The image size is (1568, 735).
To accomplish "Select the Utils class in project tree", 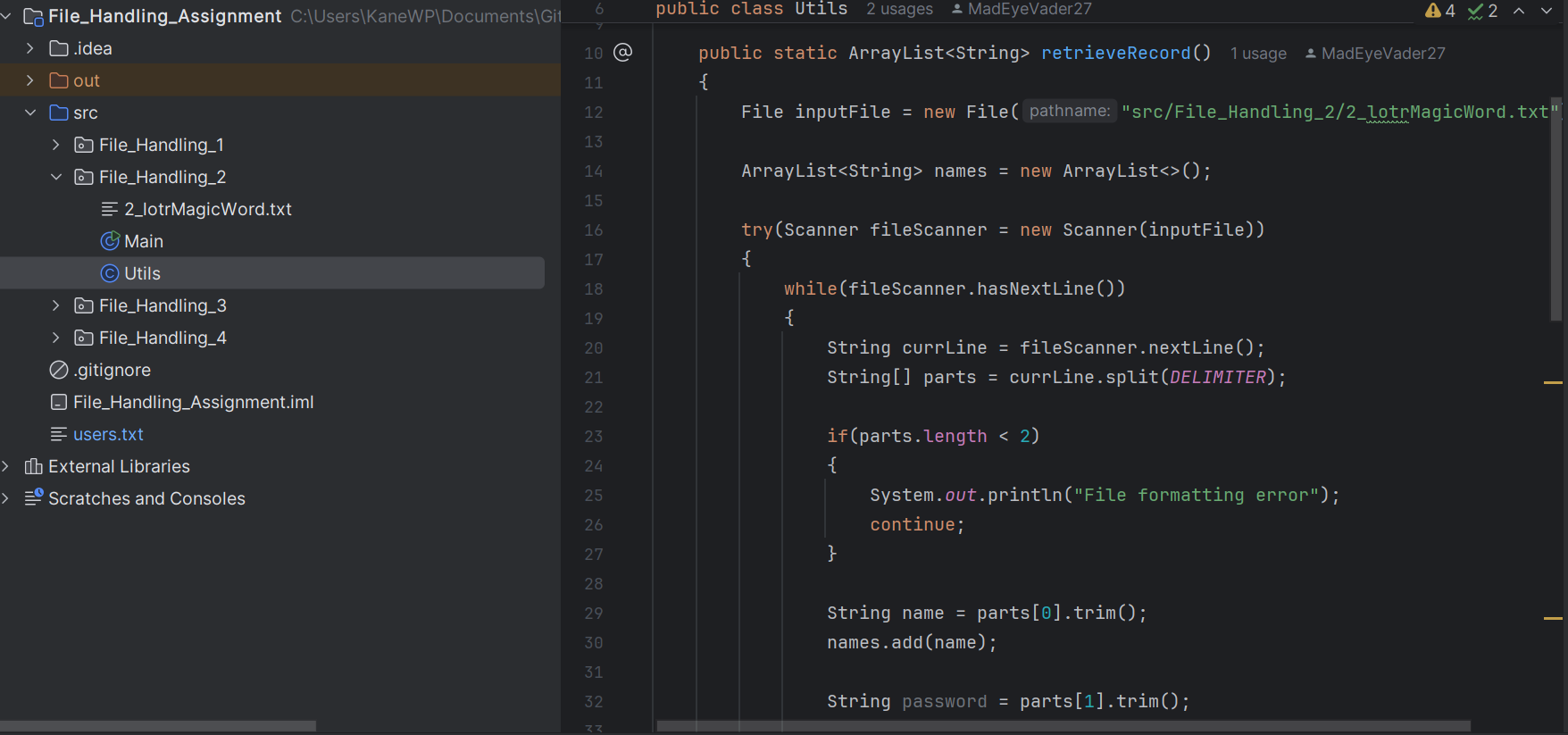I will (142, 273).
